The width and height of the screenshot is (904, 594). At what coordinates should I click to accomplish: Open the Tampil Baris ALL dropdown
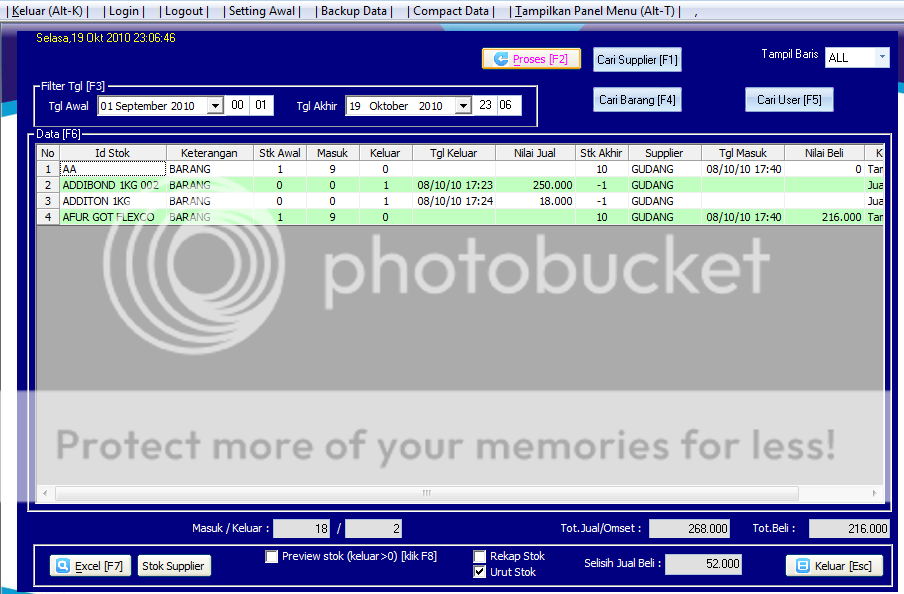[882, 57]
